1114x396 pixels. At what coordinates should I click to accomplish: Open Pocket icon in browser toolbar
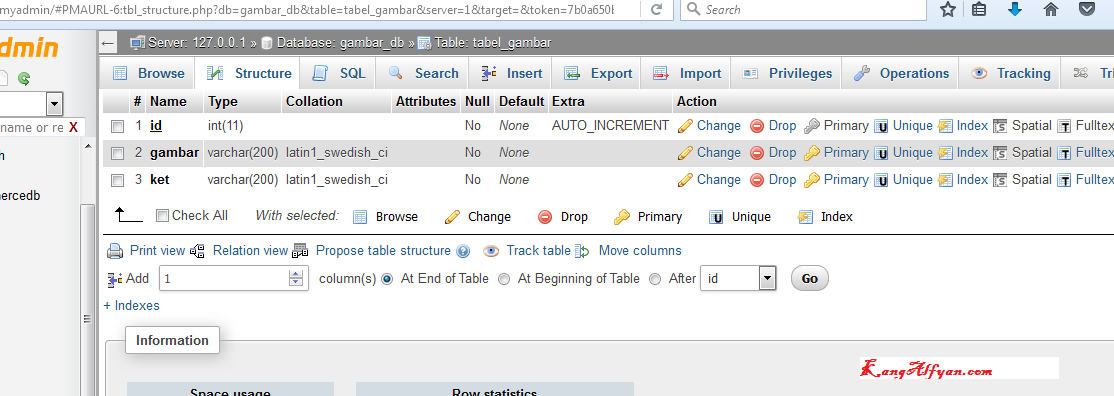(1086, 9)
